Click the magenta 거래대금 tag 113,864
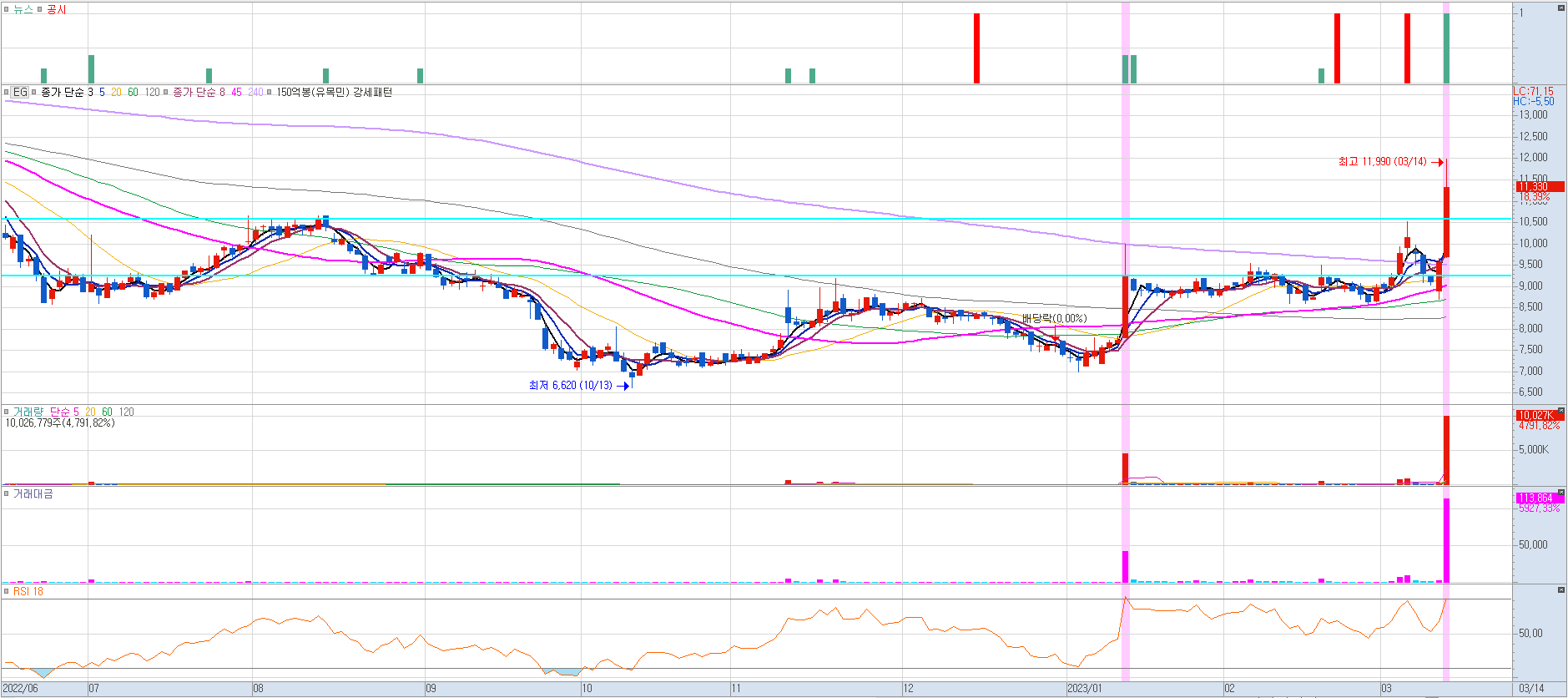Screen dimensions: 1568x698 [1540, 498]
